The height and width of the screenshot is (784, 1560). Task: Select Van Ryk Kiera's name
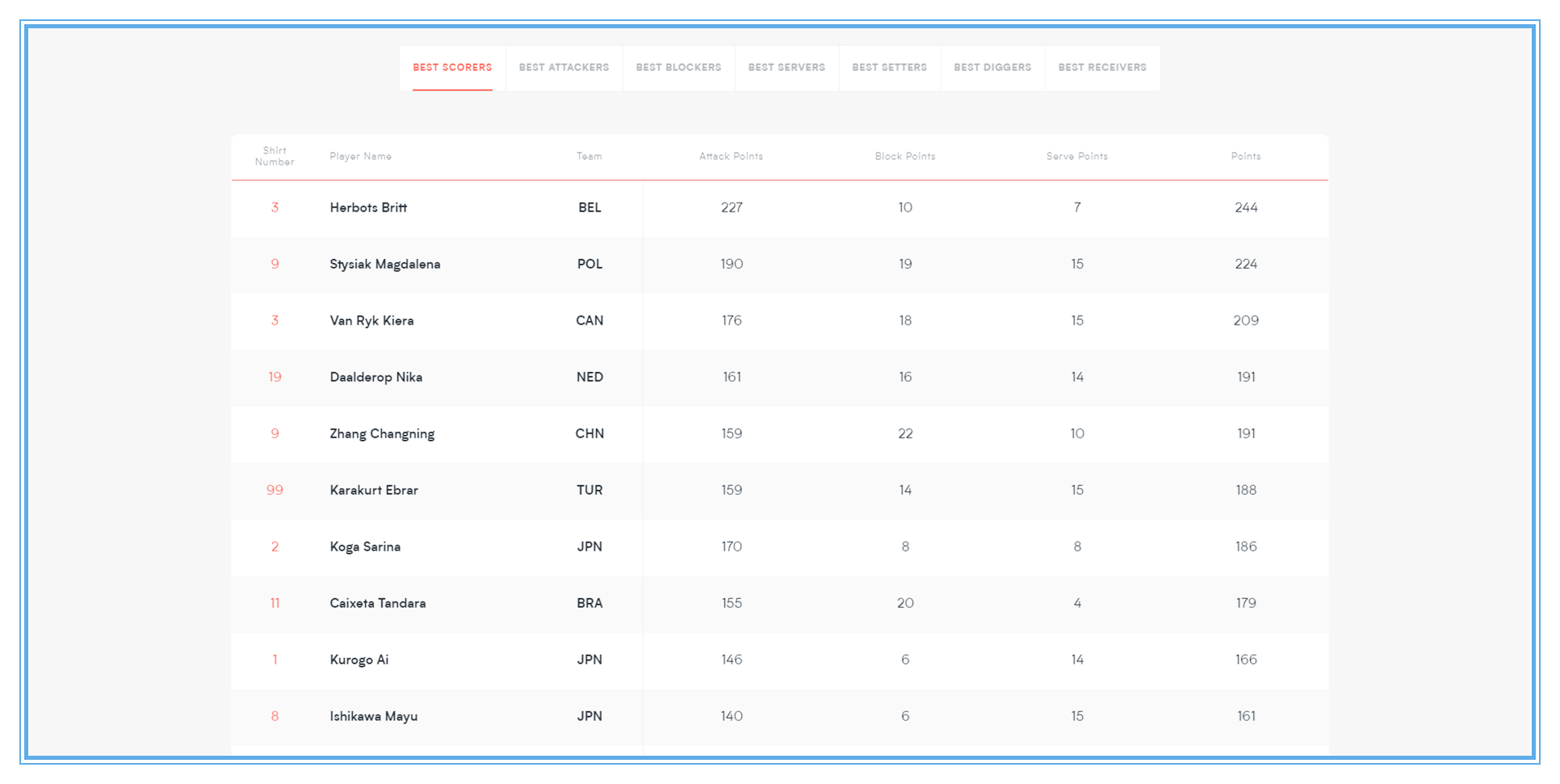pyautogui.click(x=371, y=321)
